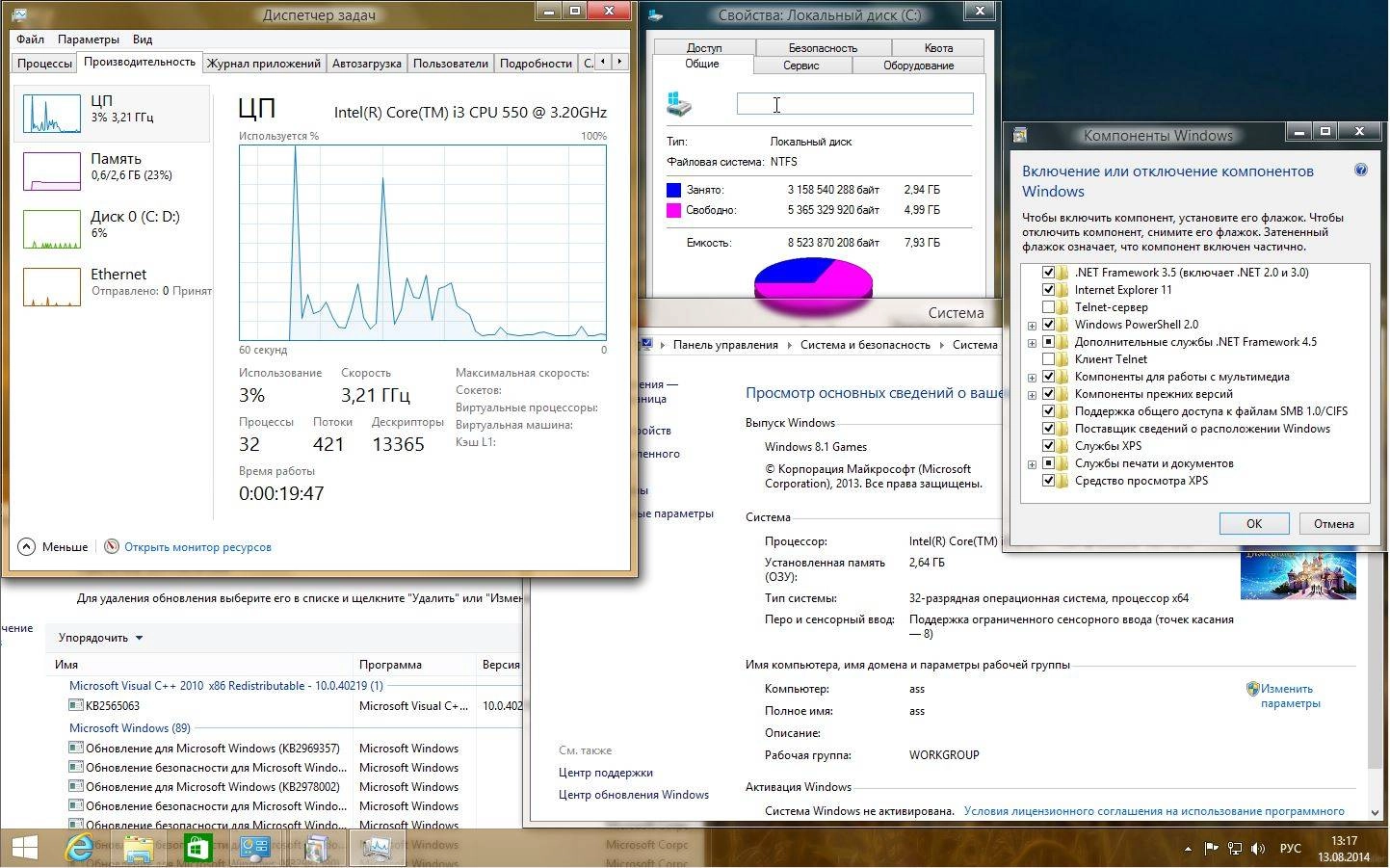Toggle Средство просмотра XPS checkbox
Viewport: 1390px width, 868px height.
[1048, 480]
